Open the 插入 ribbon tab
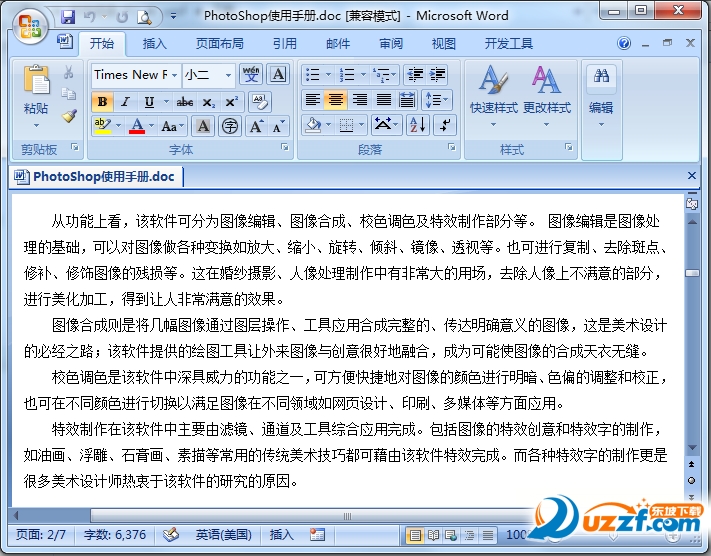This screenshot has height=556, width=711. point(155,44)
